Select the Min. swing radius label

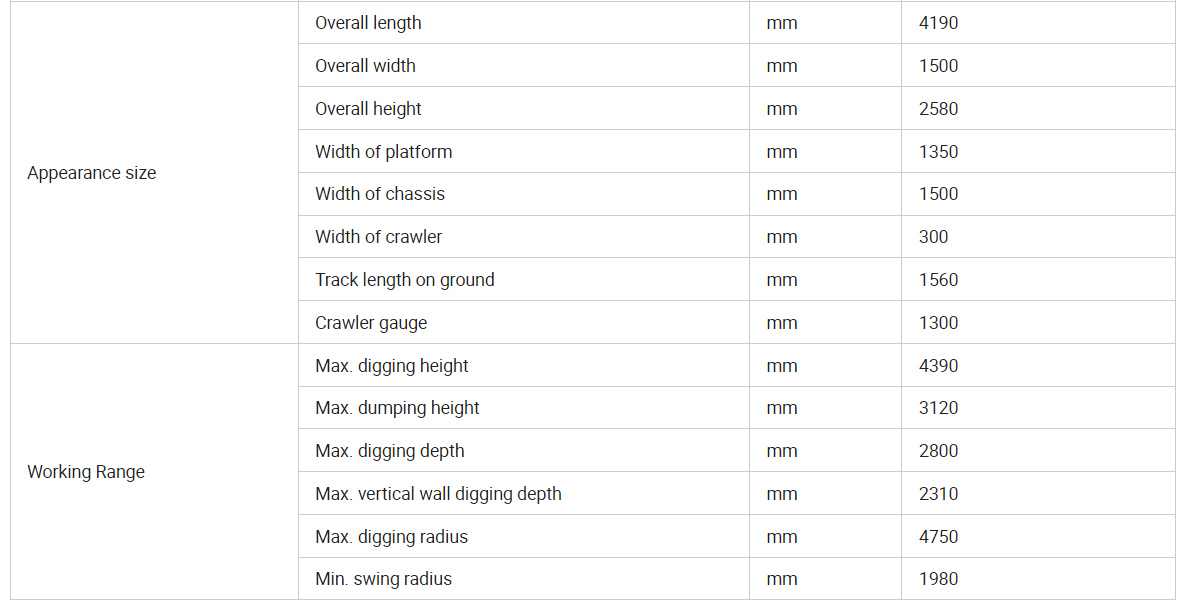coord(383,579)
